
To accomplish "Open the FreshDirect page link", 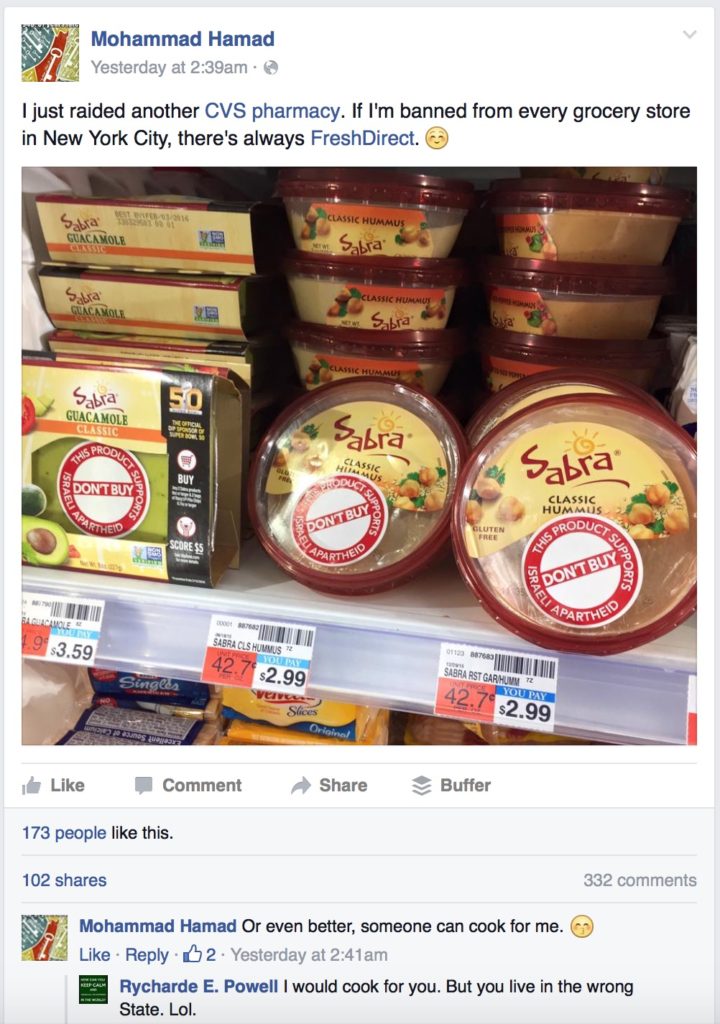I will (363, 138).
